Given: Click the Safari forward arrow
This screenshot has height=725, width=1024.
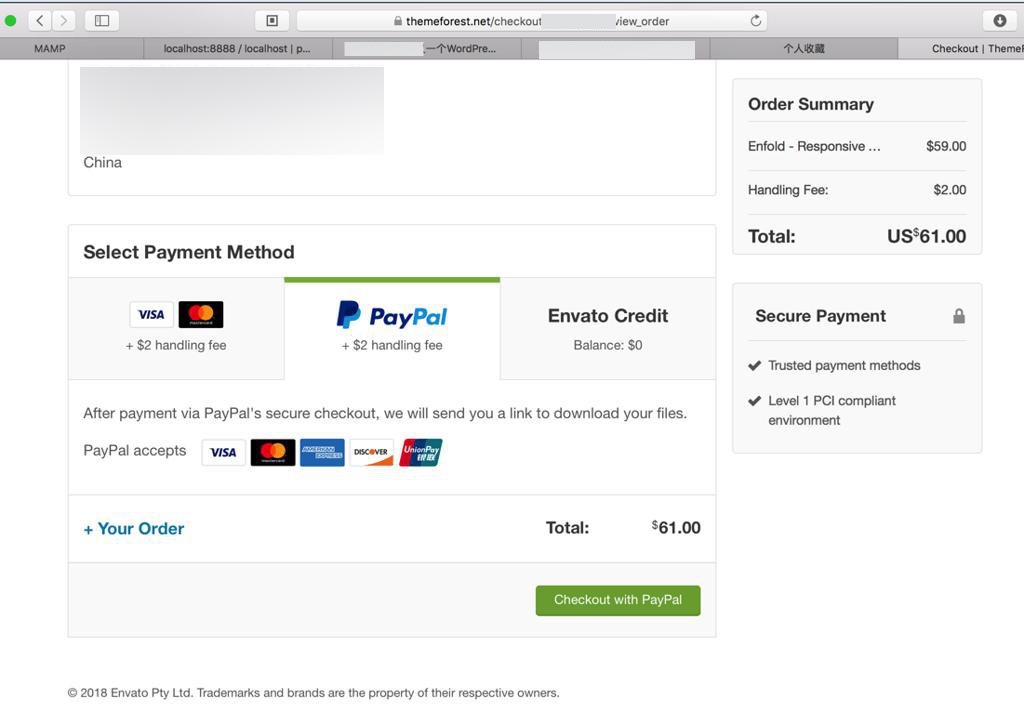Looking at the screenshot, I should [x=63, y=21].
